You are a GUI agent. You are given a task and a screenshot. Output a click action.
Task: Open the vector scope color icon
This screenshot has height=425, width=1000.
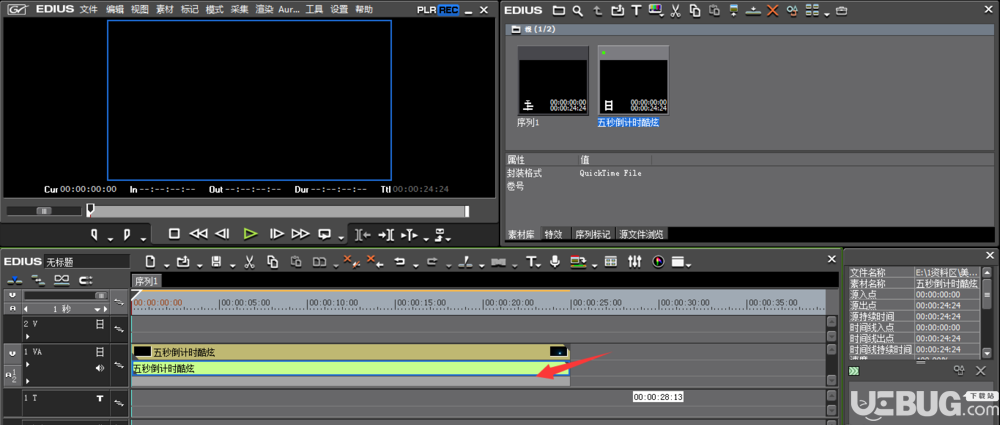coord(658,262)
